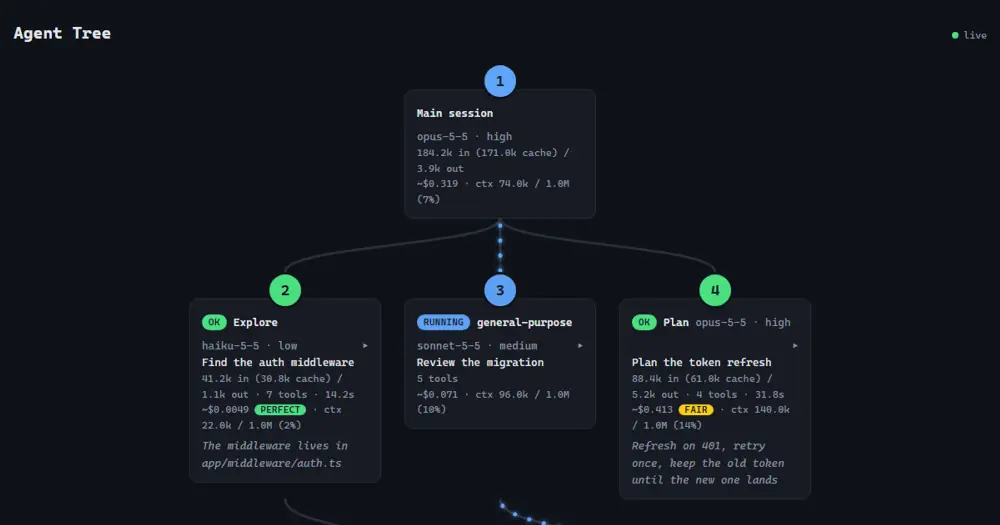Click the Agent Tree heading
Image resolution: width=1000 pixels, height=525 pixels.
coord(62,33)
